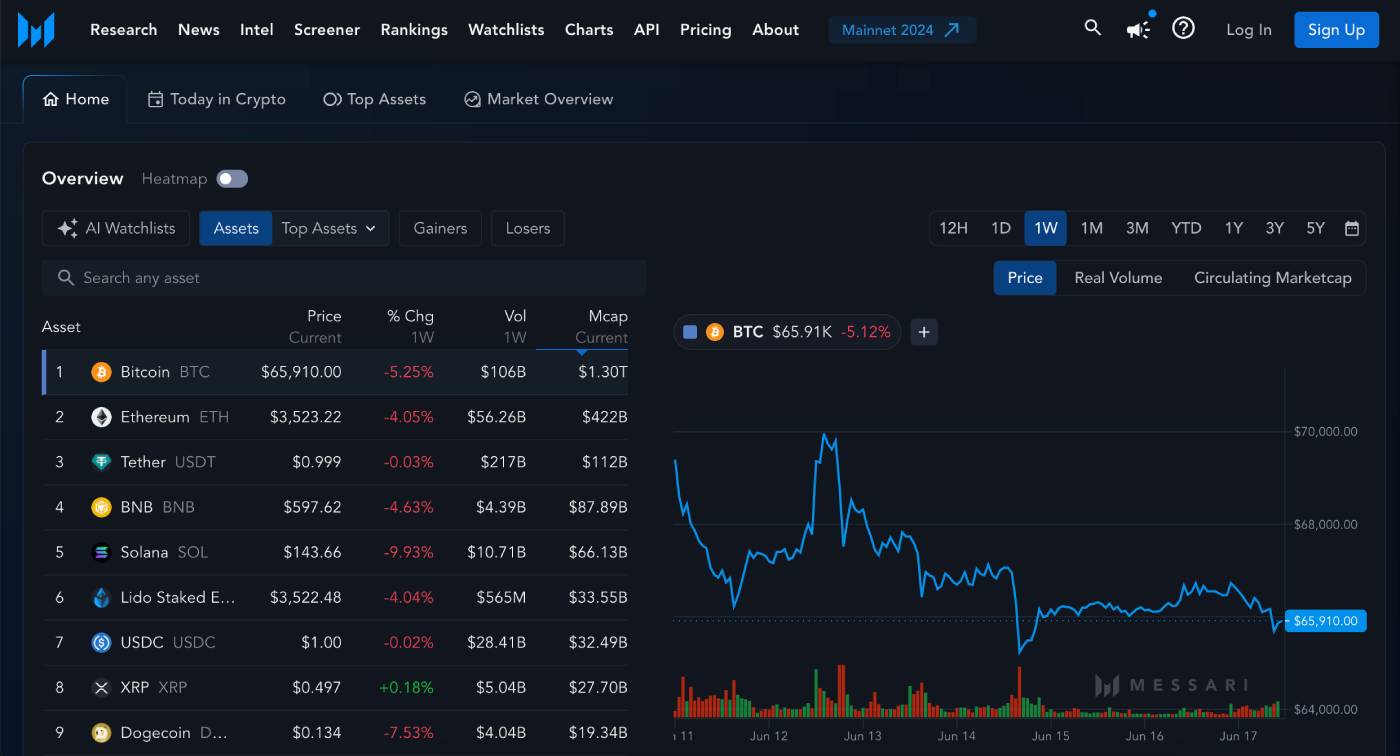The width and height of the screenshot is (1400, 756).
Task: Set chart range to 5Y
Action: [x=1315, y=228]
